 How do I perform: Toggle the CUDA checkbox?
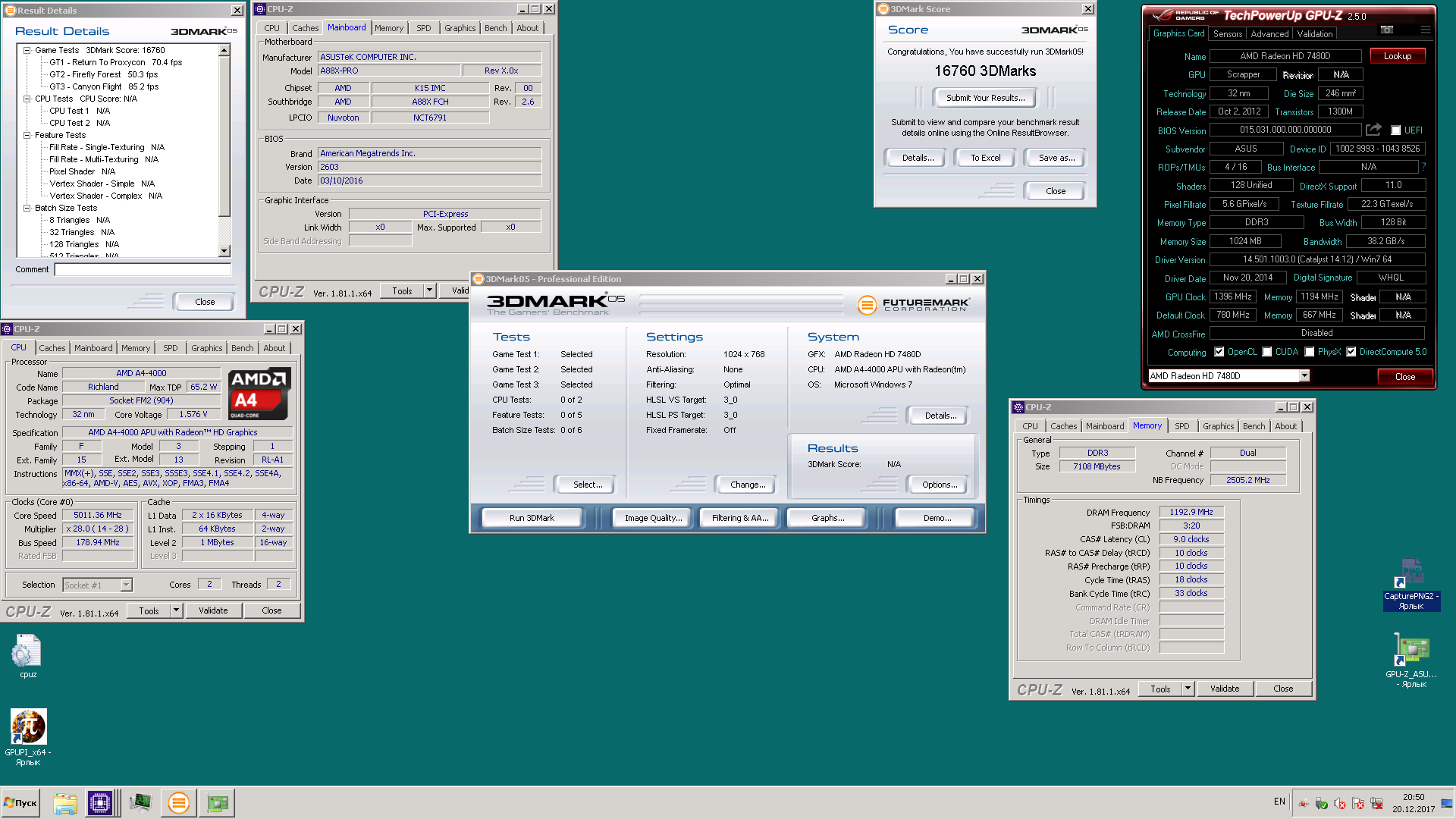coord(1266,352)
